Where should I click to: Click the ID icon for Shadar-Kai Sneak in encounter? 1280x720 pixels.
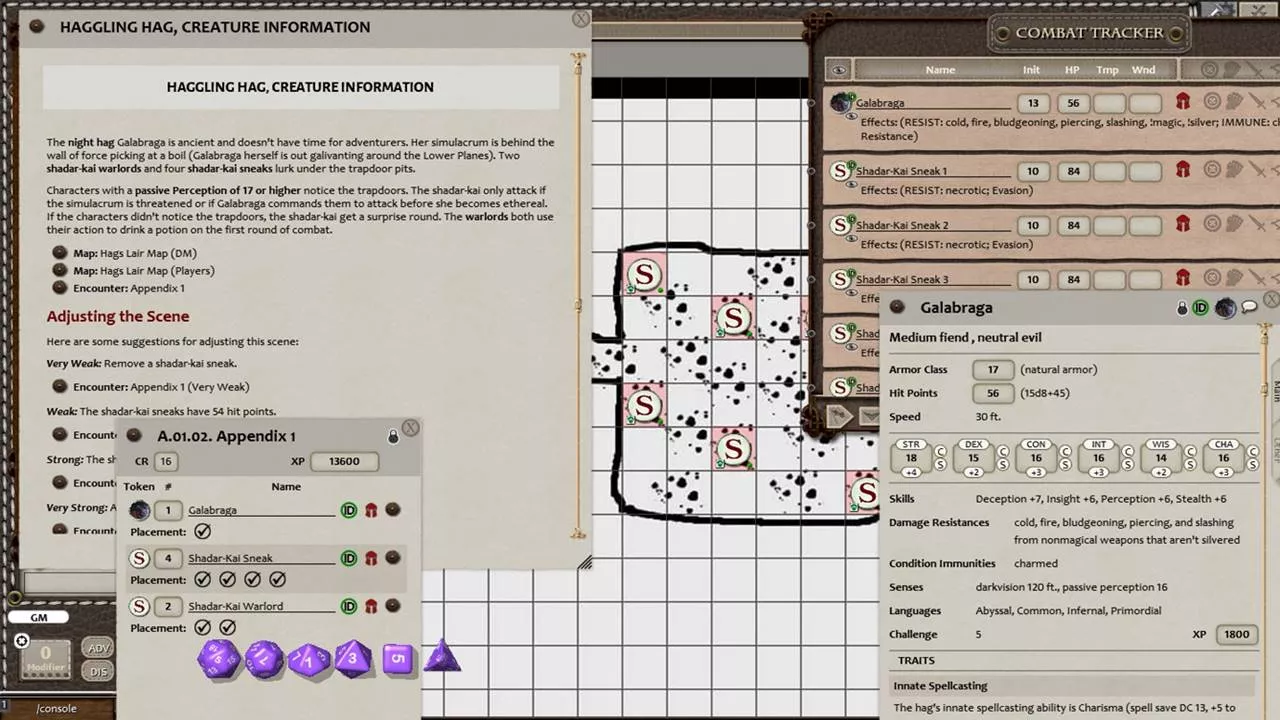(349, 558)
